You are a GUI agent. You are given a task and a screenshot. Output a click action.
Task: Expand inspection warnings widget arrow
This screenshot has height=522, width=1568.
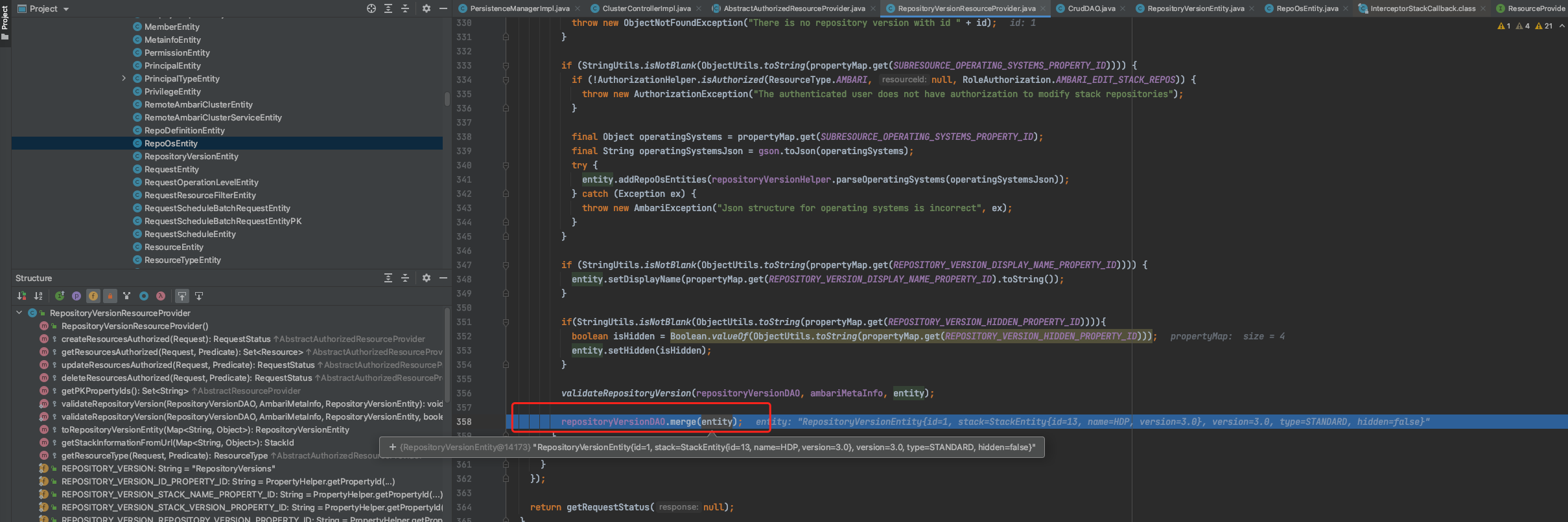tap(1562, 26)
